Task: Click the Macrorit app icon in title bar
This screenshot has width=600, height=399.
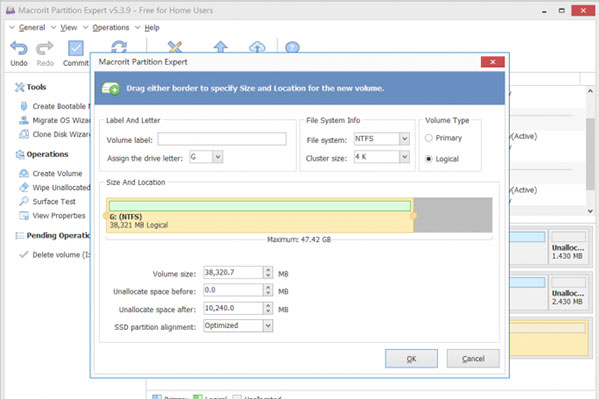Action: pos(10,10)
